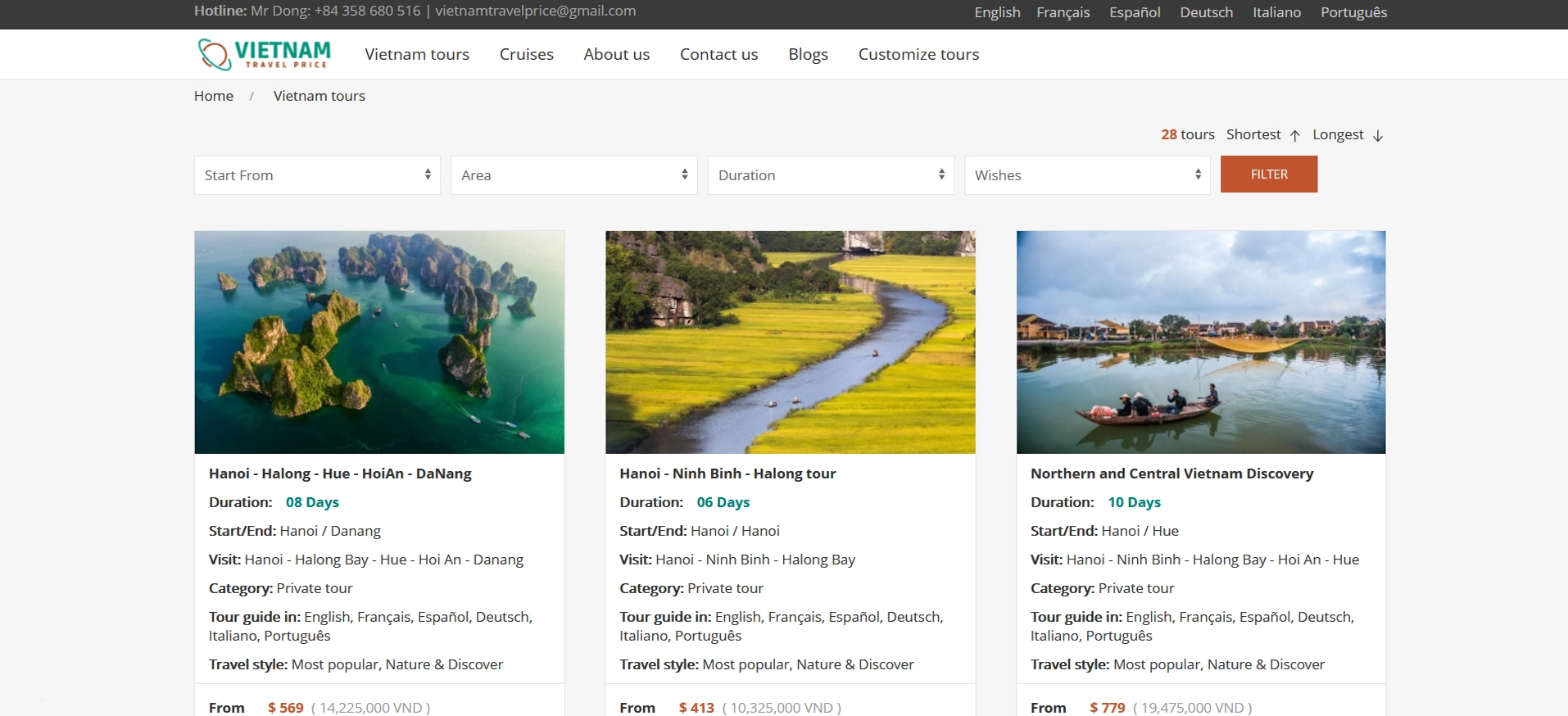Open the Vietnam tours menu
This screenshot has width=1568, height=716.
pos(417,55)
